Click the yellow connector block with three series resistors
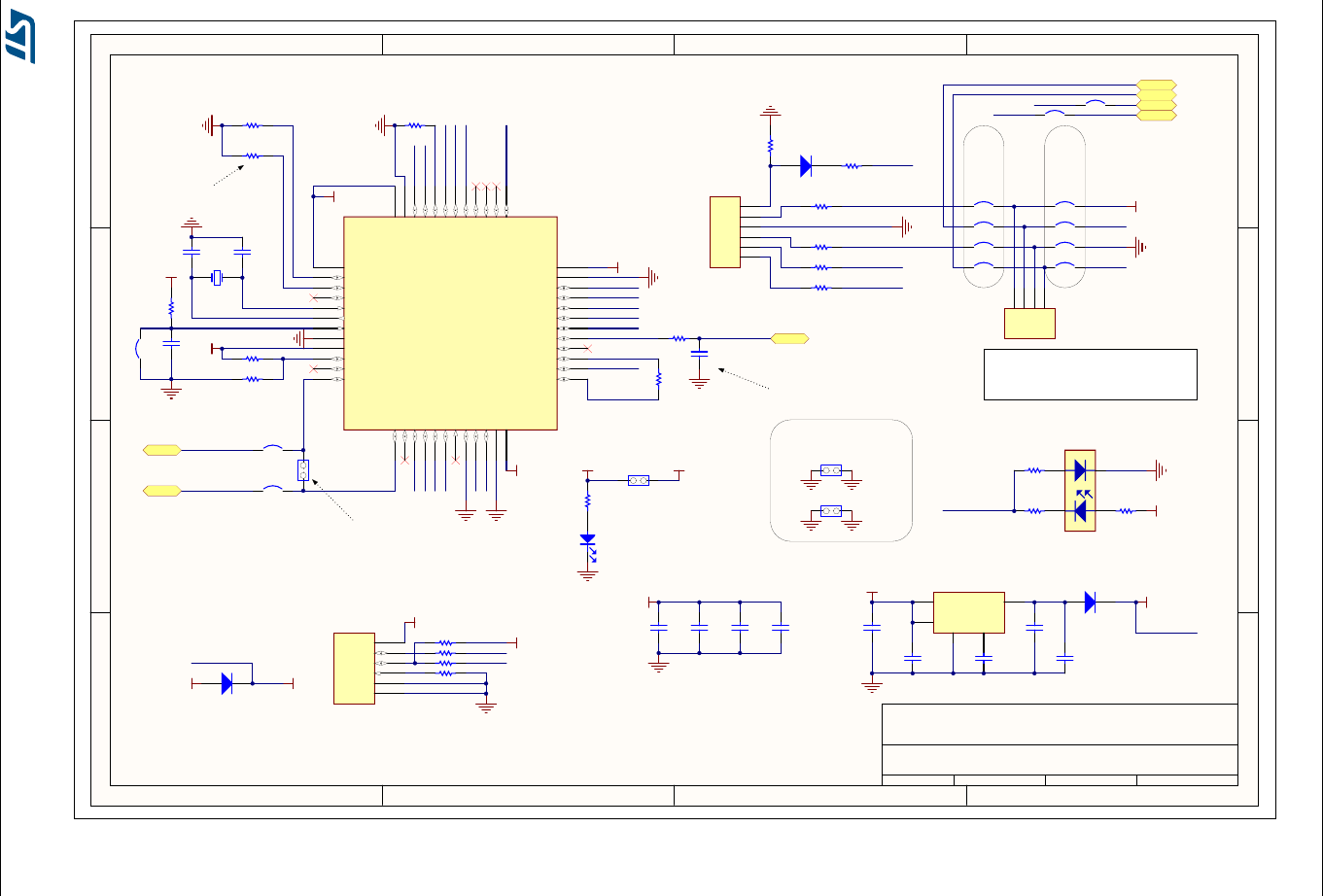This screenshot has height=896, width=1323. pos(354,669)
